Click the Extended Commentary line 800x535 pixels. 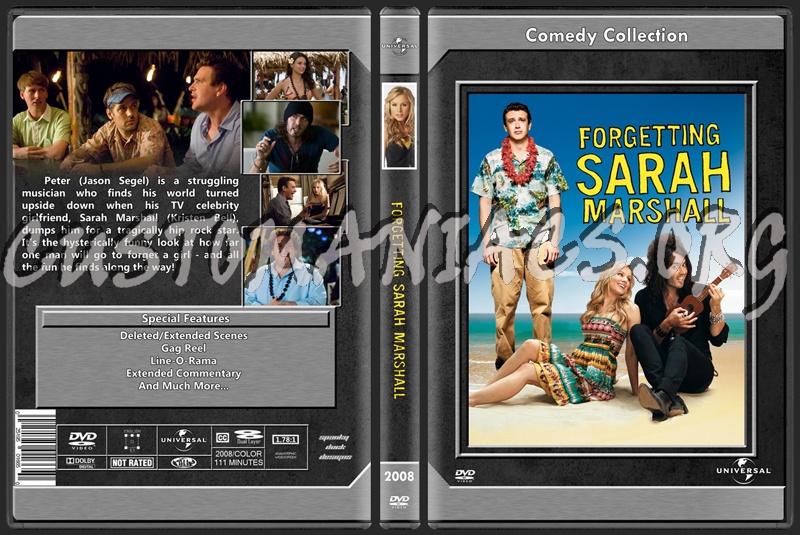click(x=184, y=373)
